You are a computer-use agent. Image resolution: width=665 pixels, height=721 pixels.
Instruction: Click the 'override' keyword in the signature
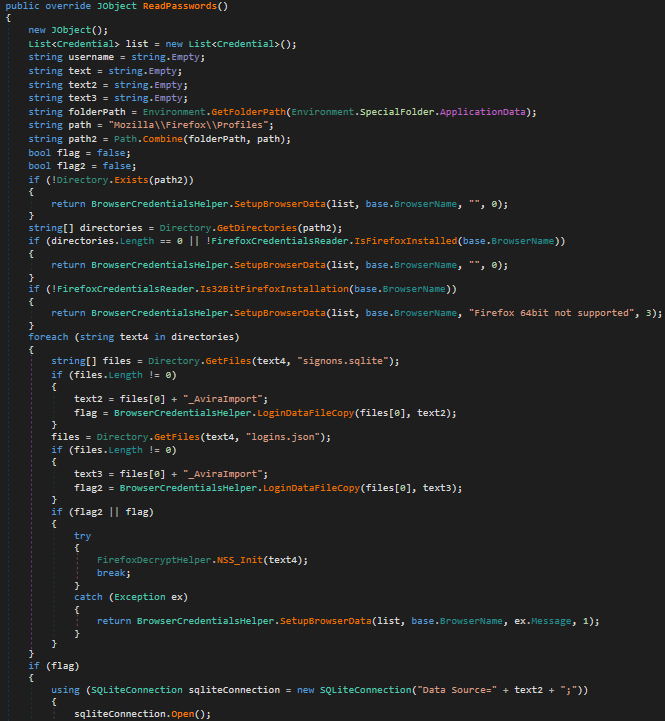(x=68, y=6)
